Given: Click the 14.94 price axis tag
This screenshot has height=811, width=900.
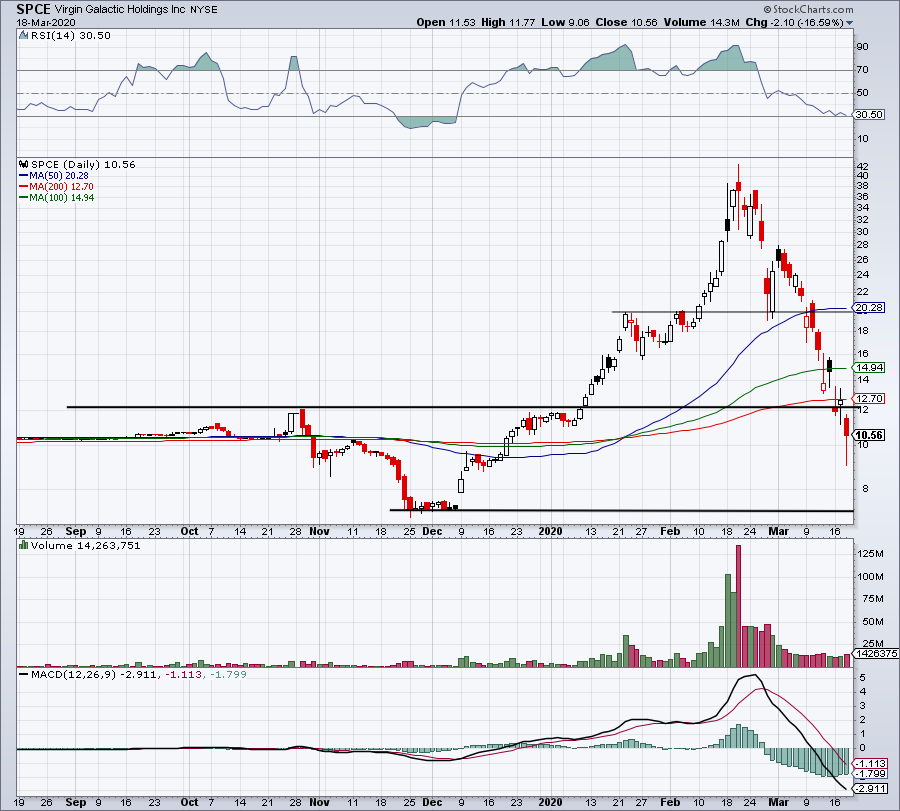Looking at the screenshot, I should 869,368.
